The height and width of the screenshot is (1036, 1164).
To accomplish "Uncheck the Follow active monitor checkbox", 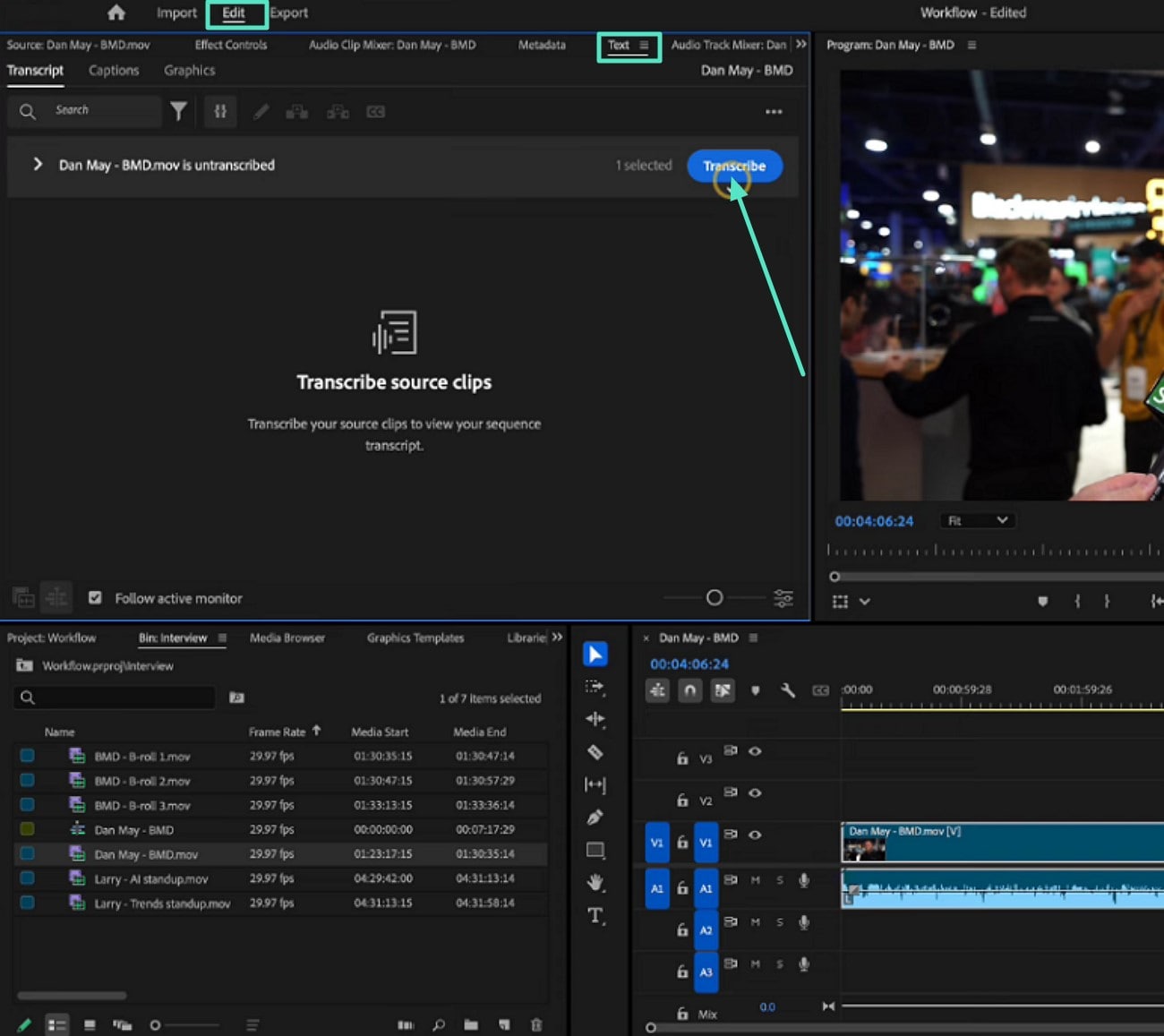I will coord(95,597).
